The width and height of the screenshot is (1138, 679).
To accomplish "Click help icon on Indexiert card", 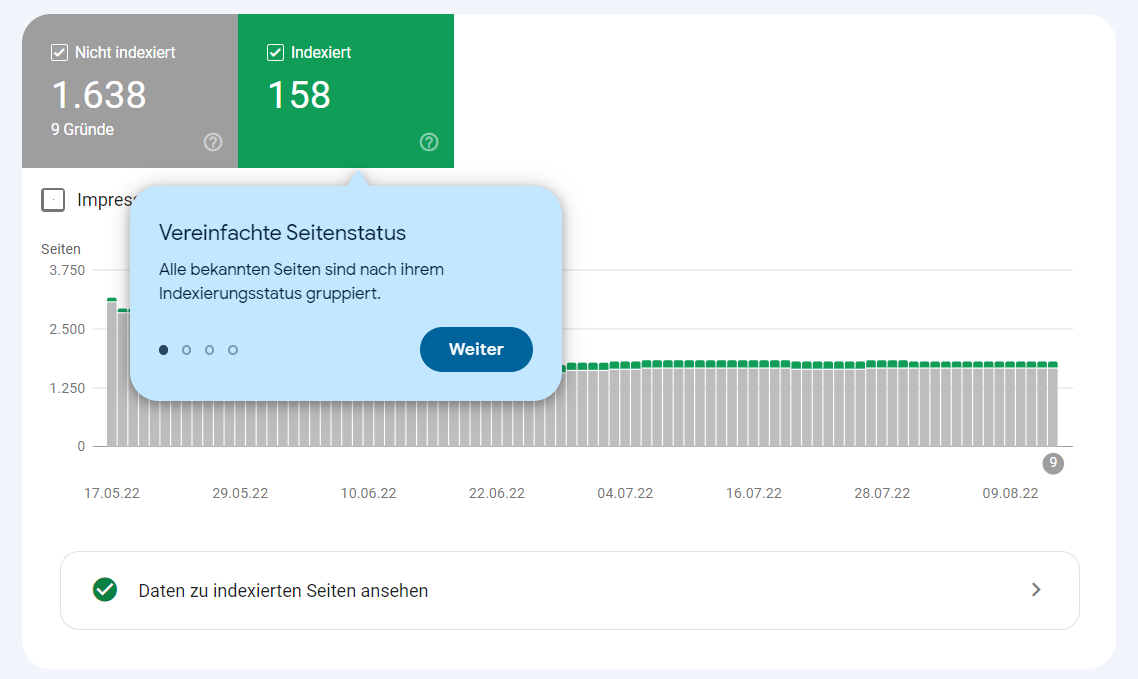I will [429, 142].
